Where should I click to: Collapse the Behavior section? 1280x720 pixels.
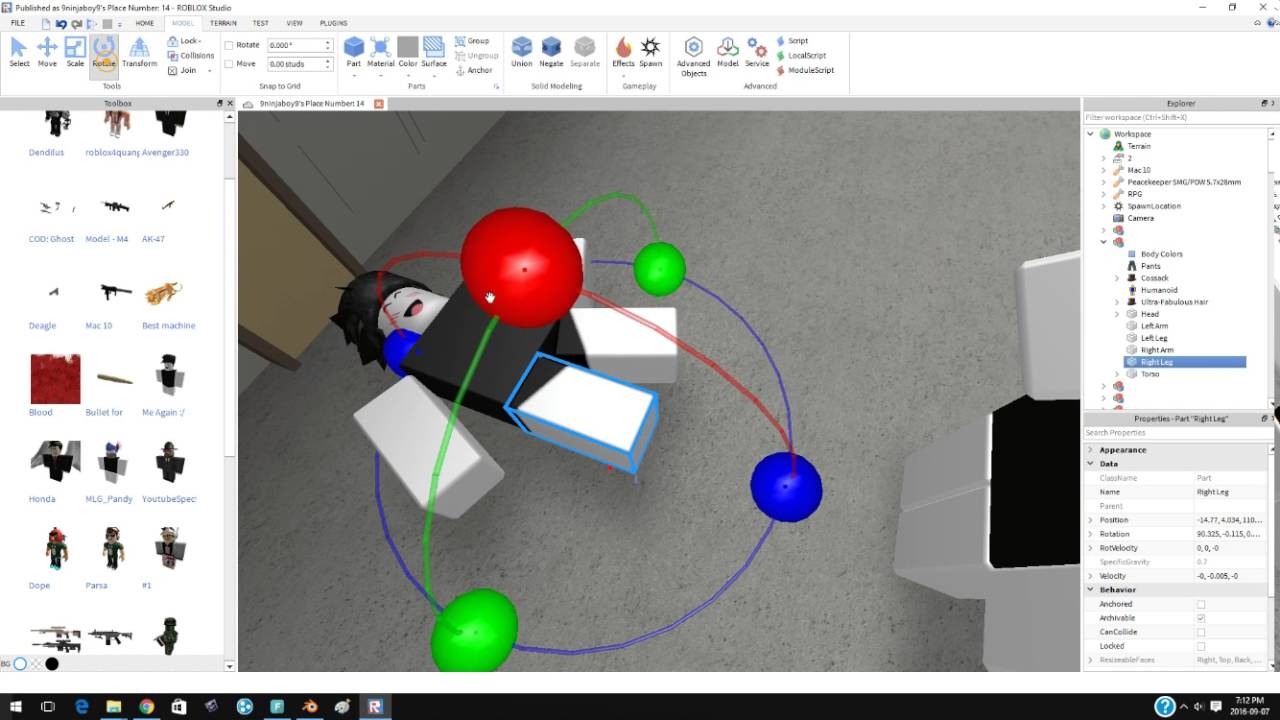click(1091, 590)
